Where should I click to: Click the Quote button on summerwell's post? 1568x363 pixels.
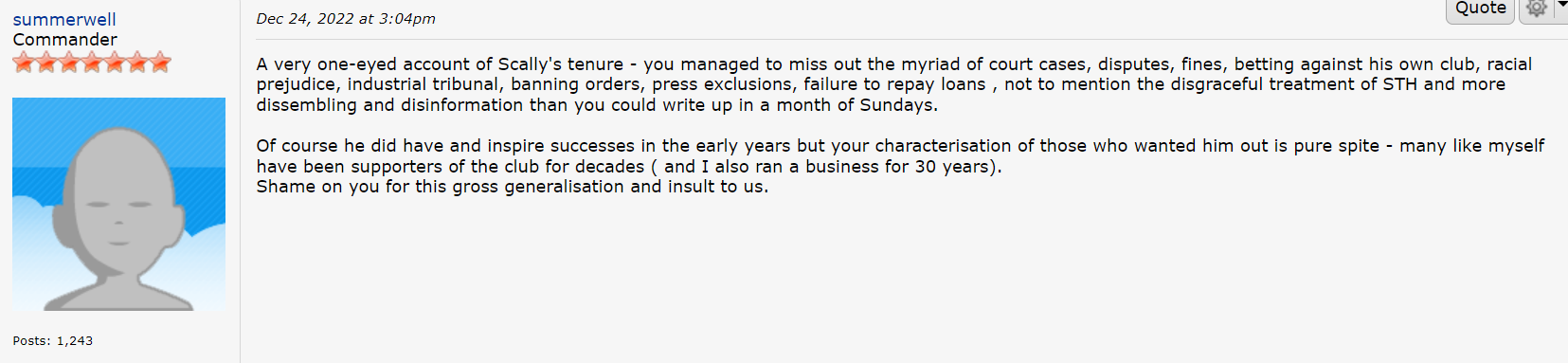tap(1480, 9)
